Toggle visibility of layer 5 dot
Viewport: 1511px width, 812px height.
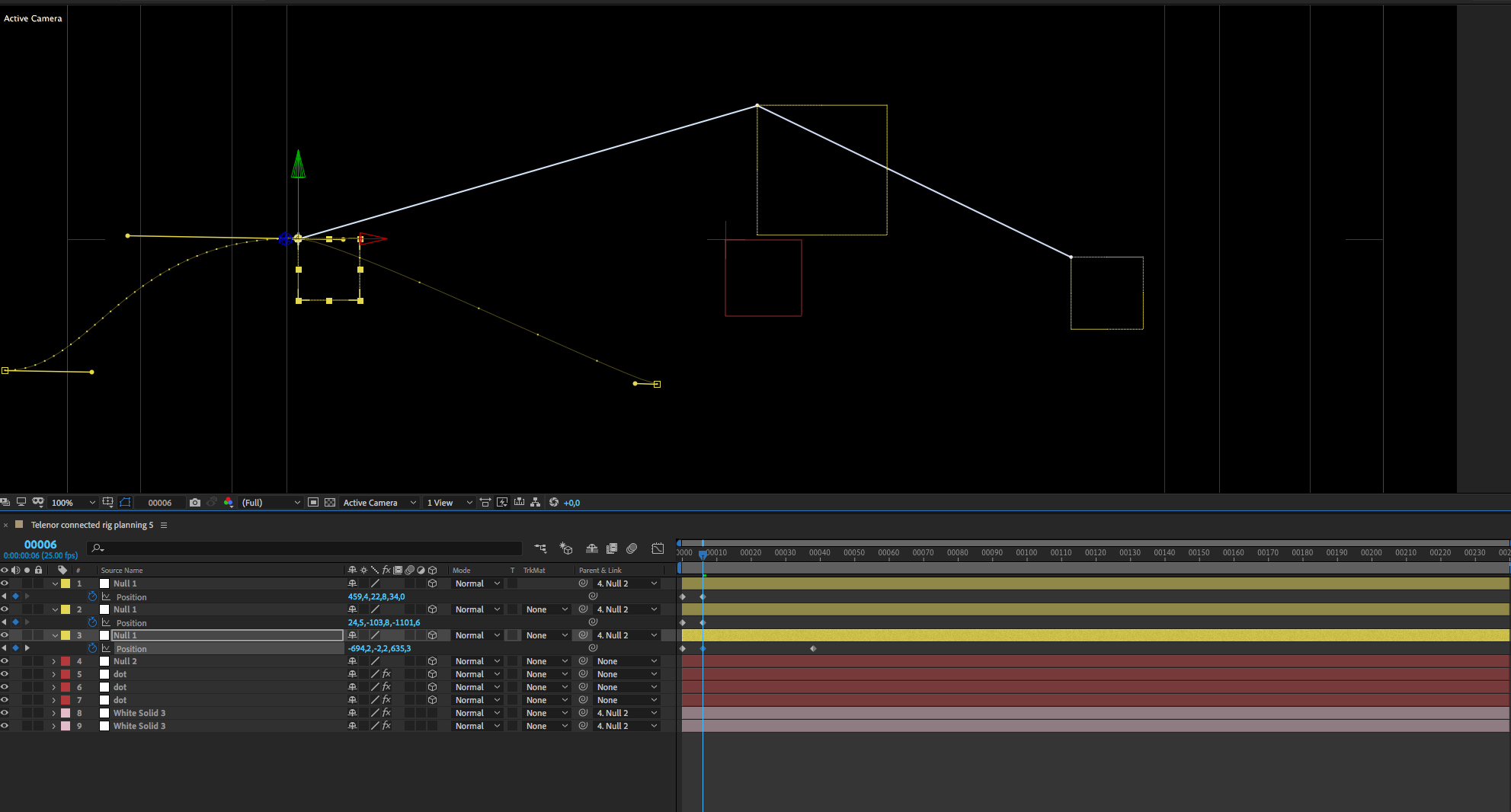(5, 674)
